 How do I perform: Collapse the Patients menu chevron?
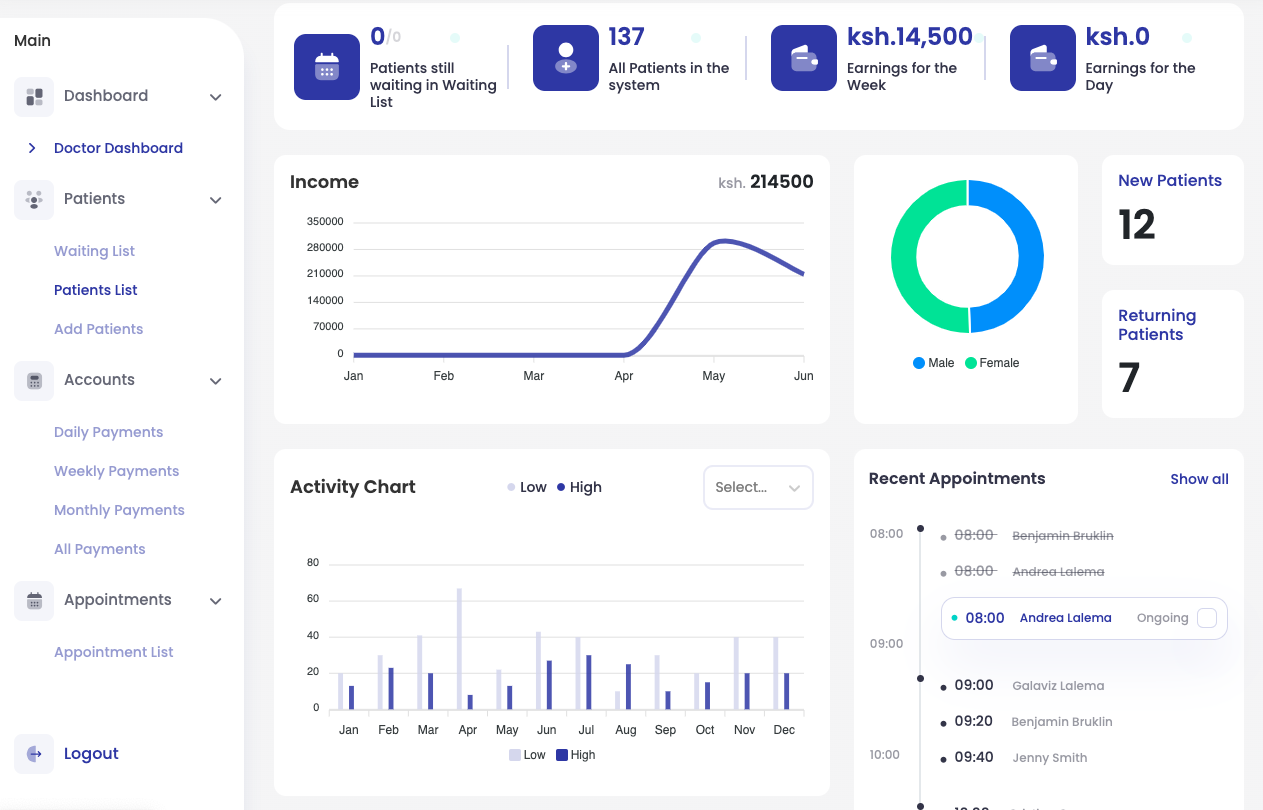point(215,200)
